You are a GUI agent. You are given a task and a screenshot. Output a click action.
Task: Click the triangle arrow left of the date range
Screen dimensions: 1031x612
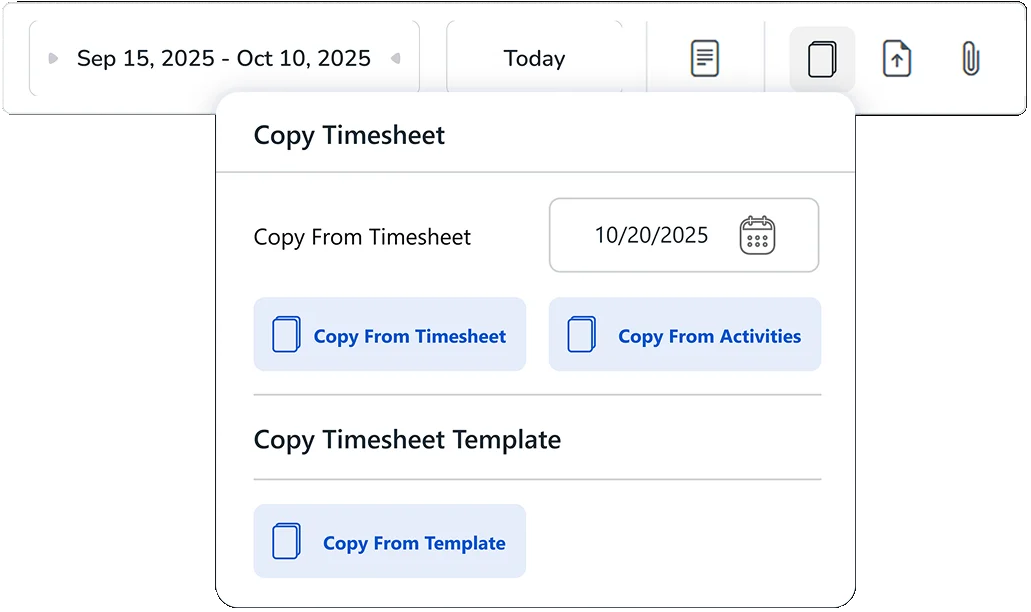tap(53, 59)
